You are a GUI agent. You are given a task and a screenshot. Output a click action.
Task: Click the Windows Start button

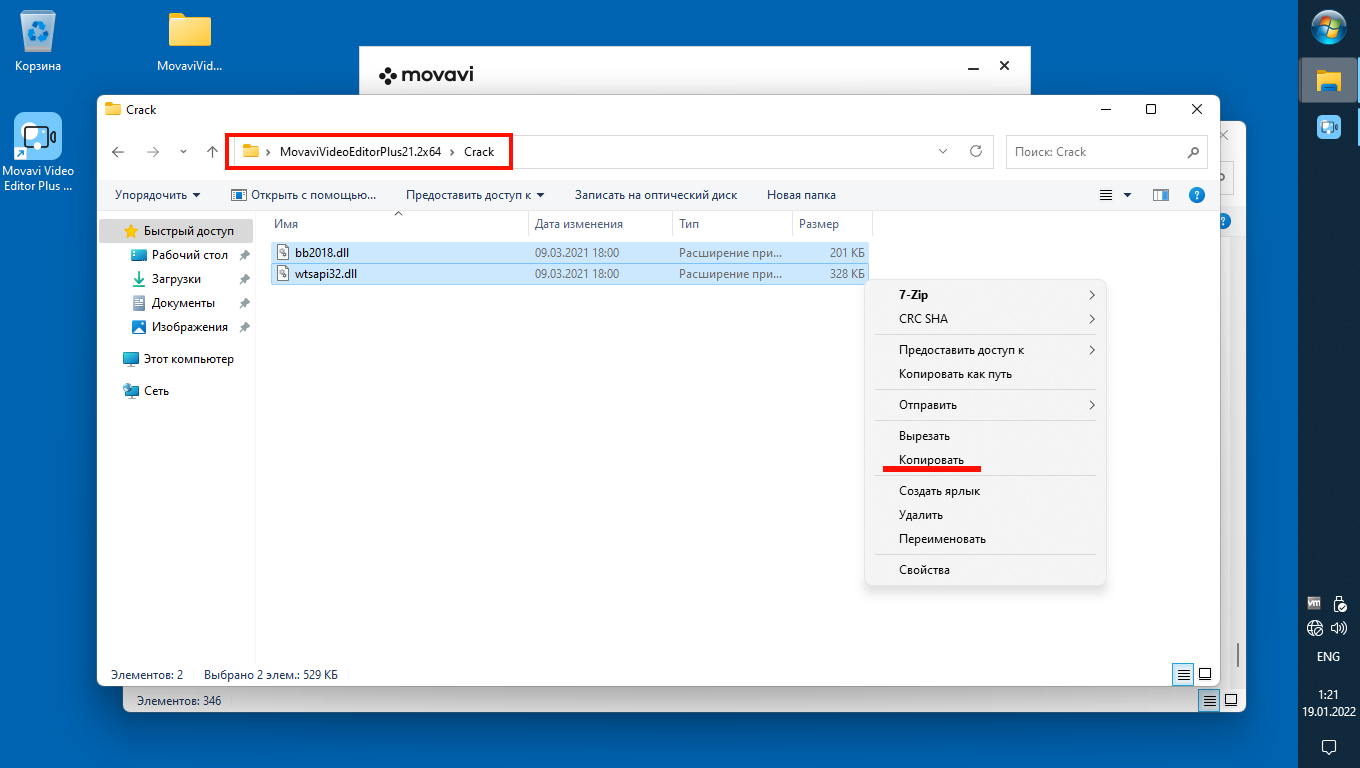click(x=1328, y=27)
